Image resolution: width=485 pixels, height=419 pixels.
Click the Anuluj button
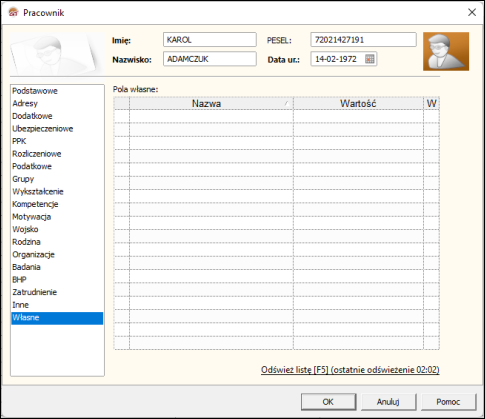click(388, 402)
